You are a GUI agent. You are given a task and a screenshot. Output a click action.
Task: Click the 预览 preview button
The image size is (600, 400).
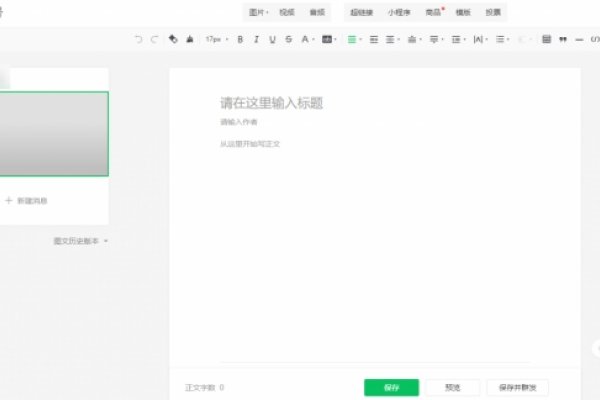453,387
